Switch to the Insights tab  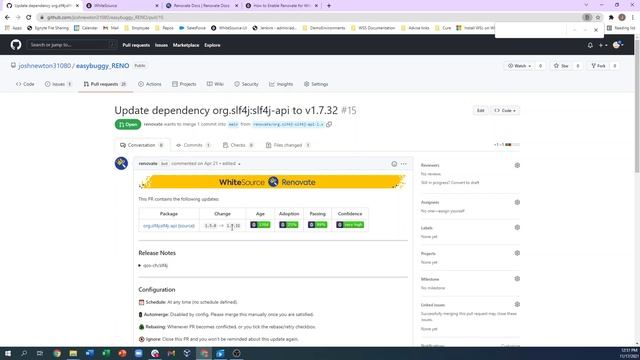281,84
